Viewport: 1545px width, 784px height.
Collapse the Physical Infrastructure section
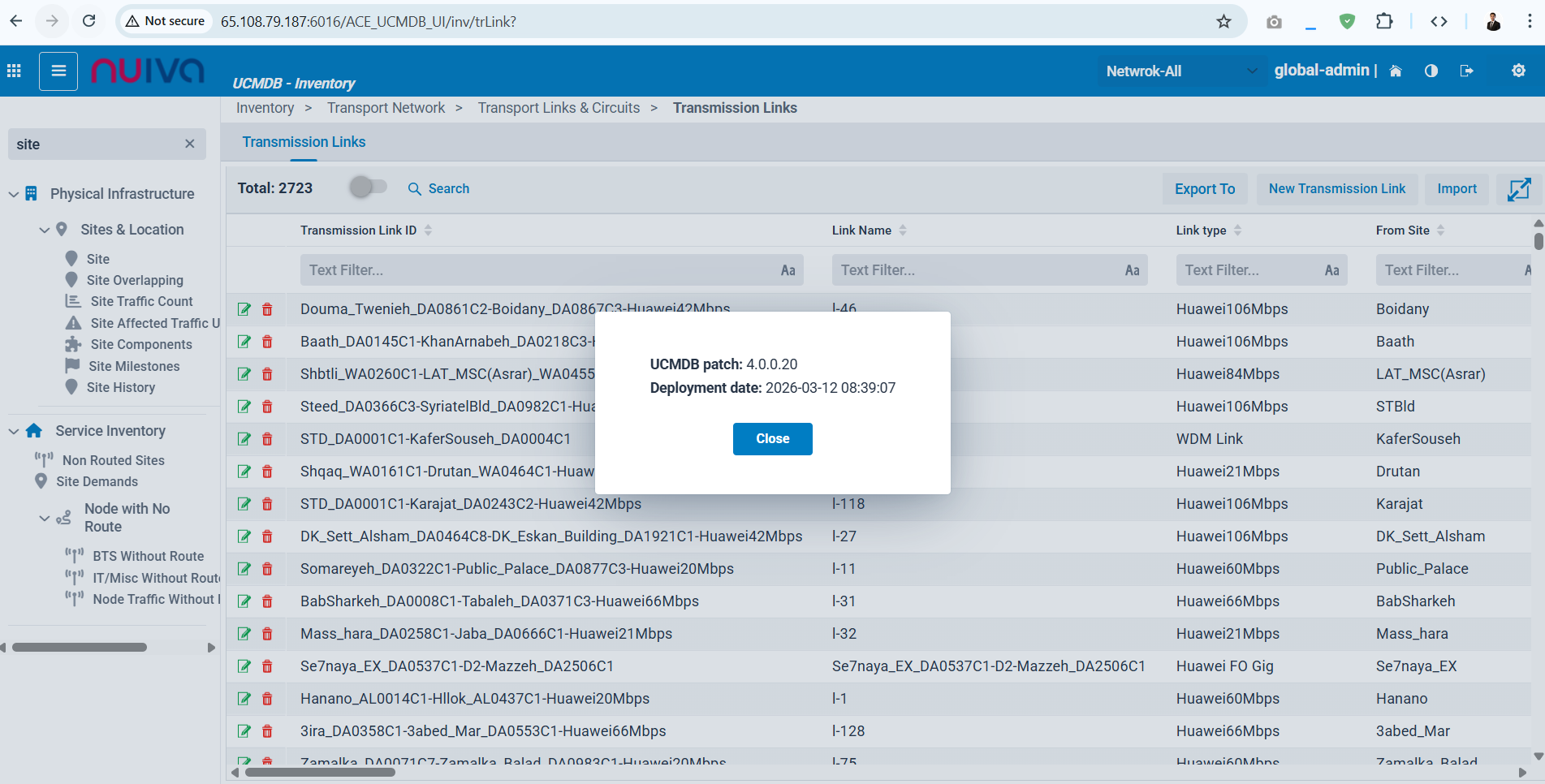coord(14,195)
